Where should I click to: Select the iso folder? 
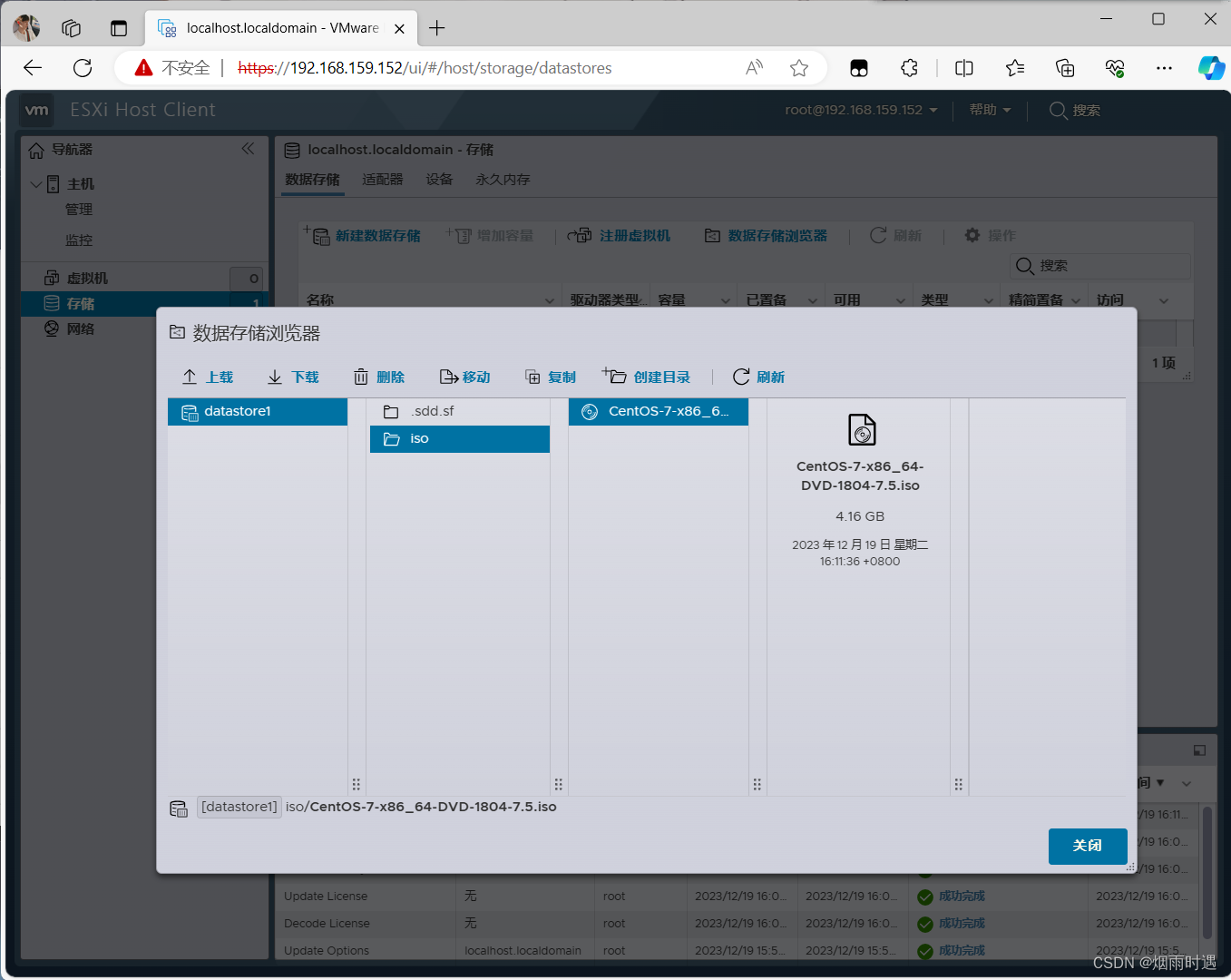pyautogui.click(x=460, y=438)
